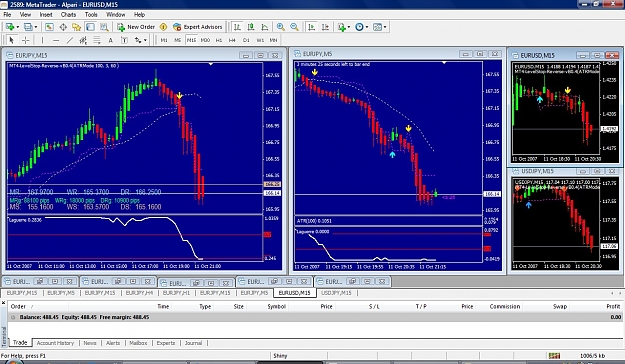This screenshot has width=625, height=364.
Task: Switch chart to bar chart style
Action: click(x=237, y=27)
